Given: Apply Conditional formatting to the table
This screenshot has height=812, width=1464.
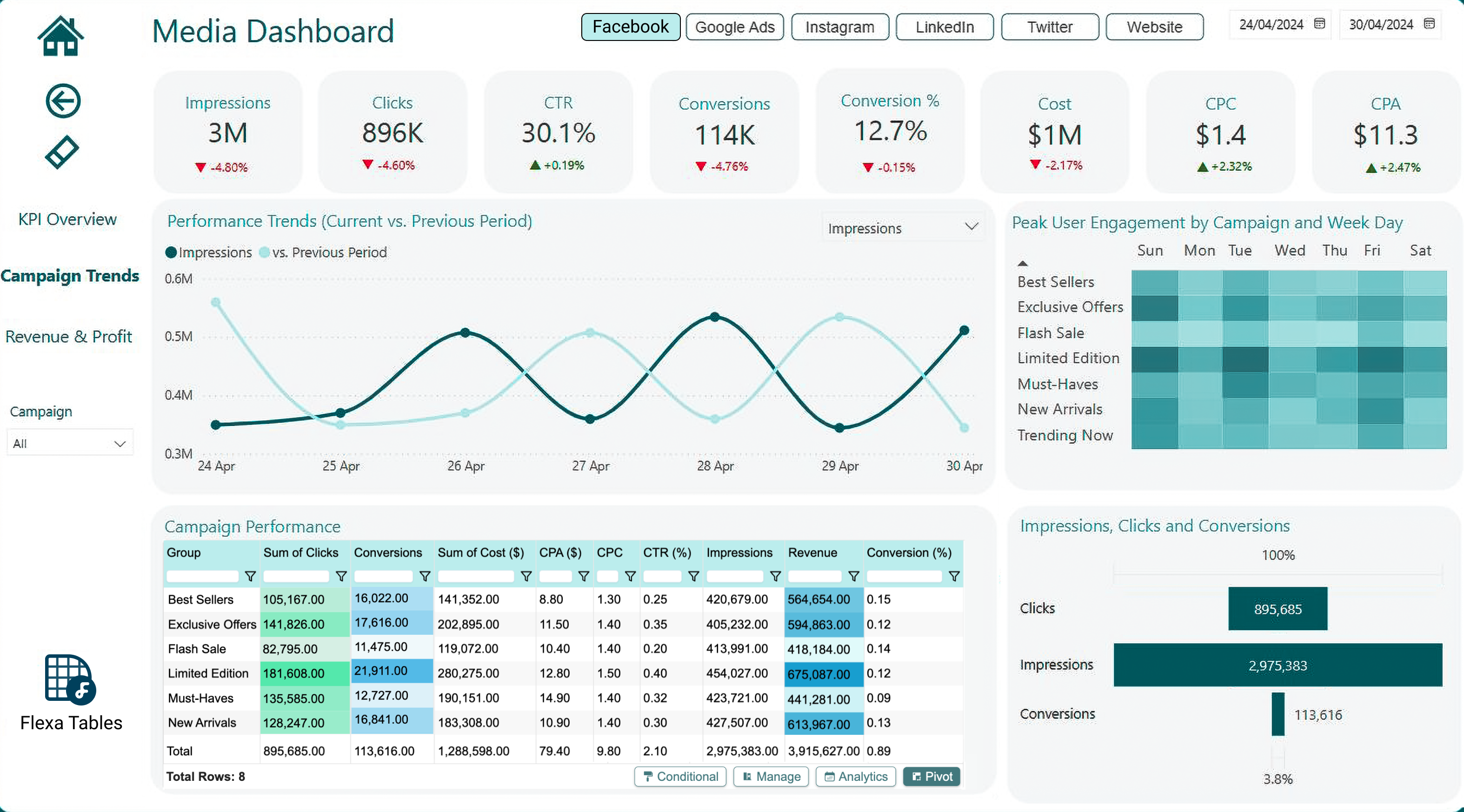Looking at the screenshot, I should coord(680,777).
